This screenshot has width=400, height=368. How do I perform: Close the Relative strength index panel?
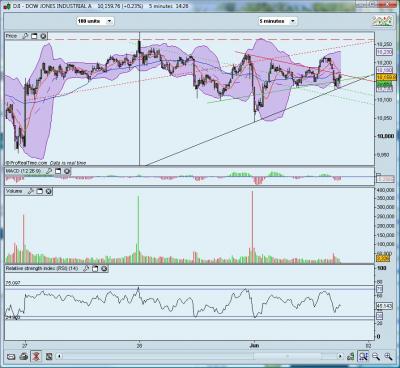pyautogui.click(x=104, y=268)
